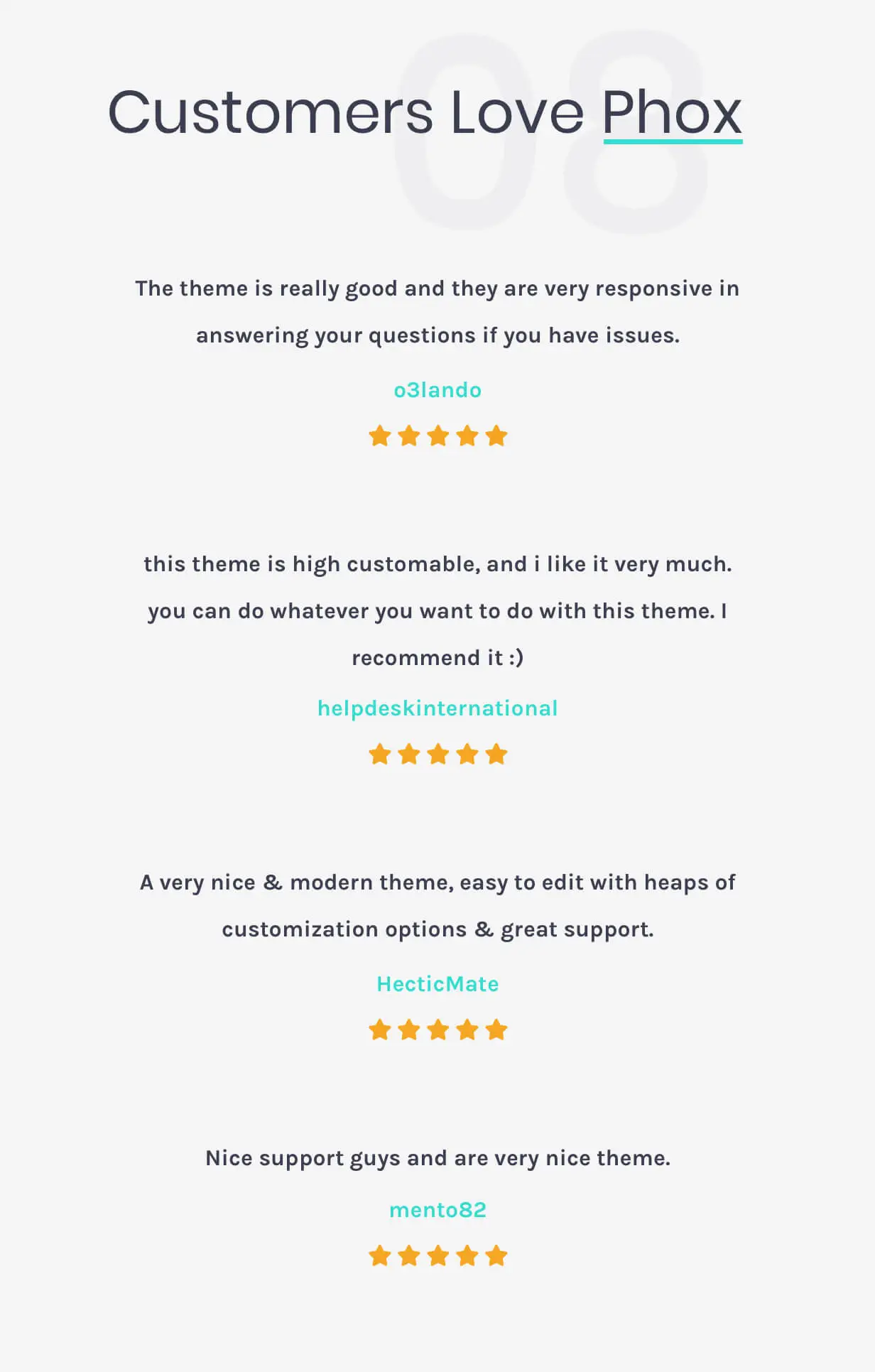Open helpdeskinternational reviewer link
The image size is (875, 1372).
(x=437, y=708)
